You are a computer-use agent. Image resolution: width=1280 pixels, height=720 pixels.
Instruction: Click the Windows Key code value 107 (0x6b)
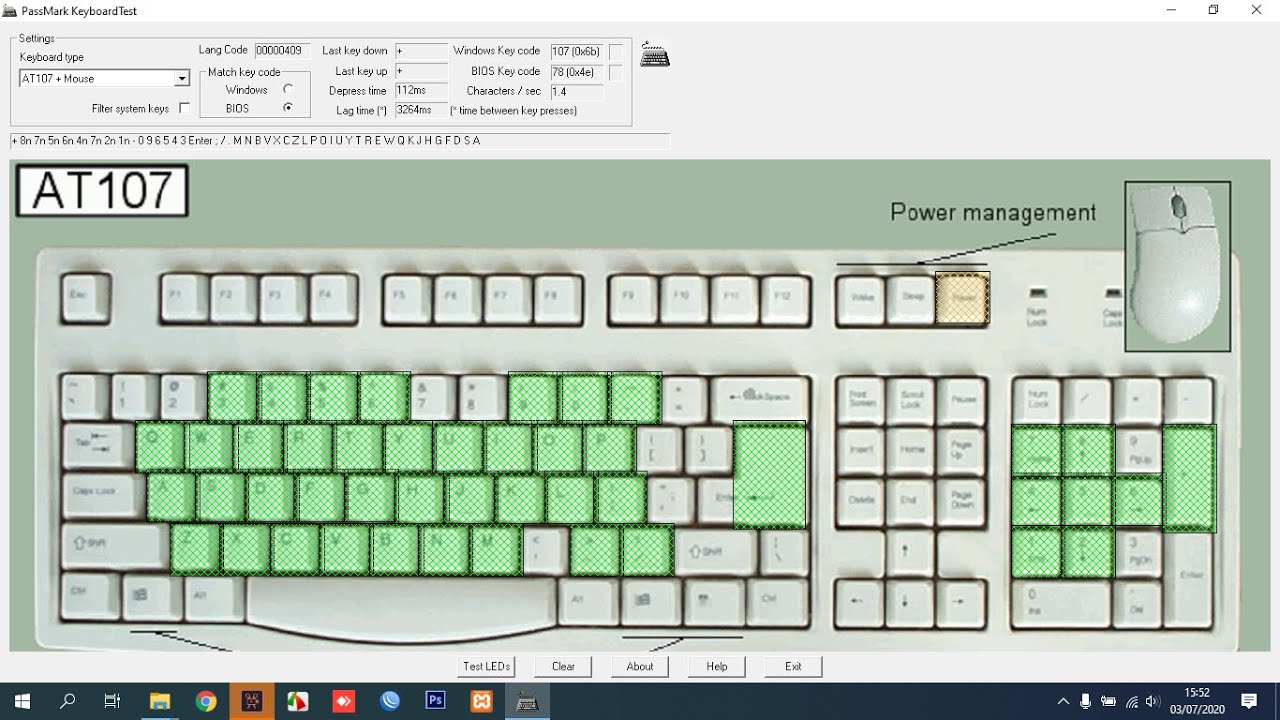pos(577,50)
